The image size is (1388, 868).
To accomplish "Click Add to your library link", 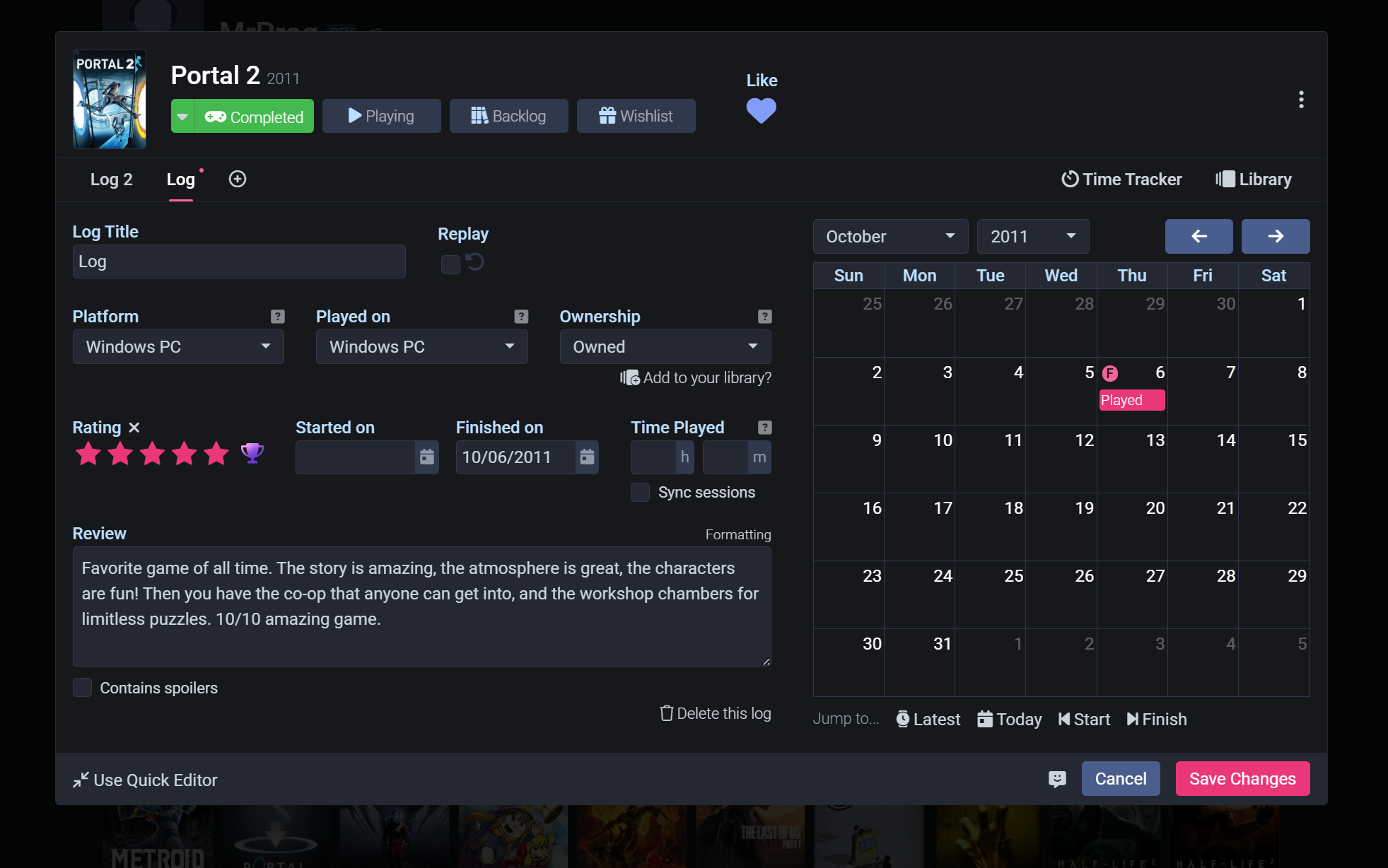I will [696, 378].
